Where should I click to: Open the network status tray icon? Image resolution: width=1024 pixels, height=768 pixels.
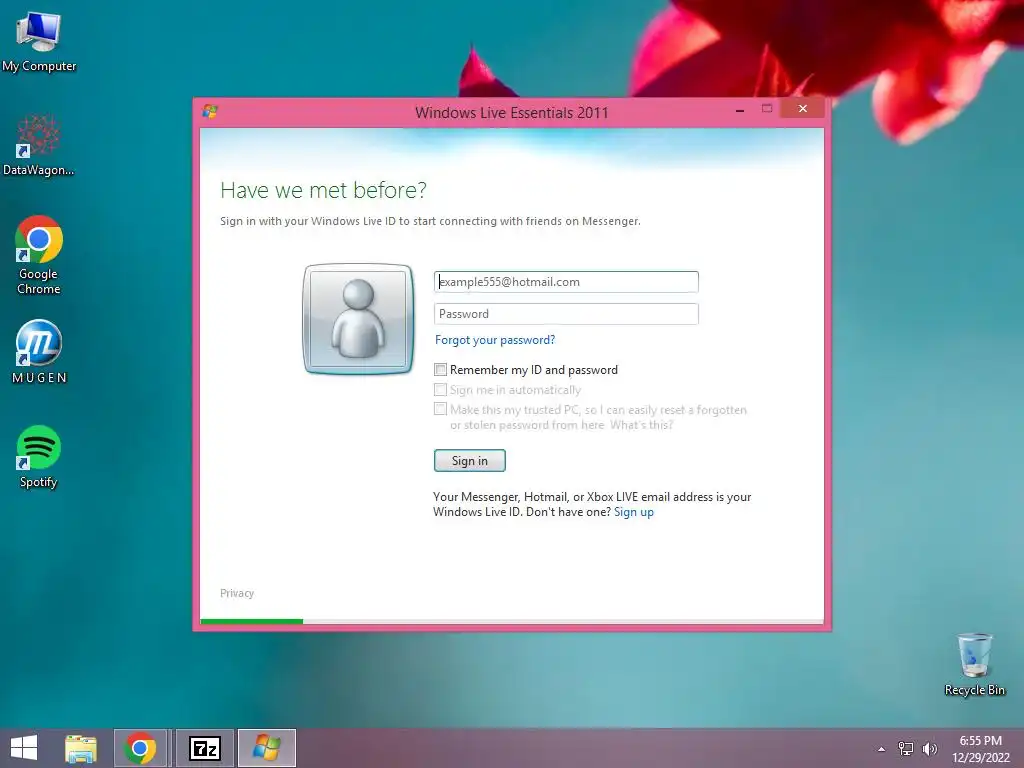click(x=906, y=749)
